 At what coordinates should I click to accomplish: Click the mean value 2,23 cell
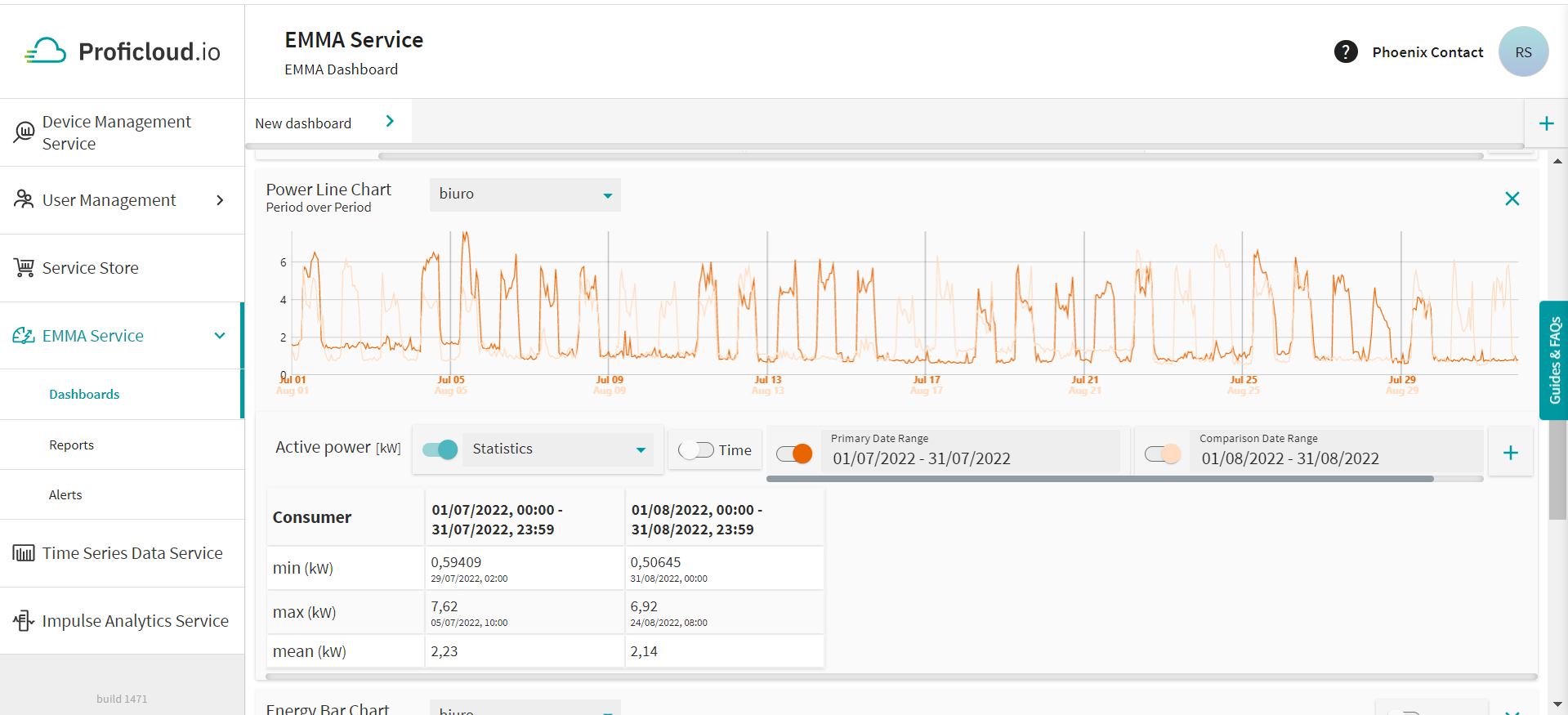[x=525, y=651]
